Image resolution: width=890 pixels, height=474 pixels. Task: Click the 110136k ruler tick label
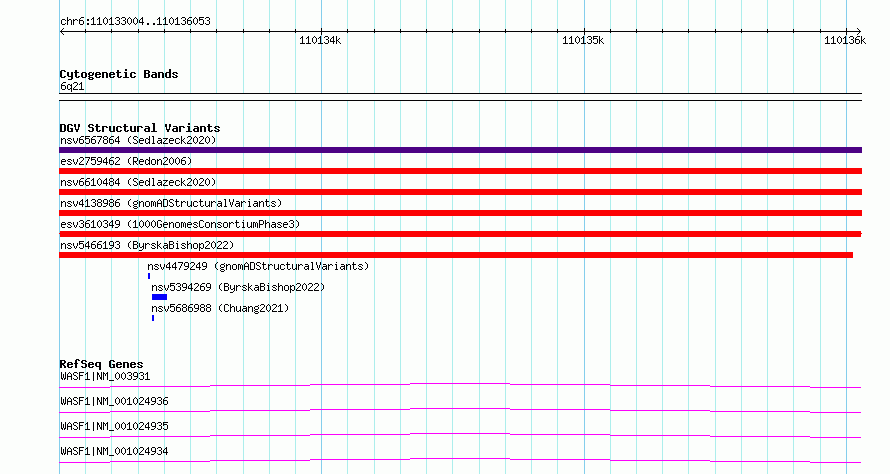pyautogui.click(x=845, y=40)
